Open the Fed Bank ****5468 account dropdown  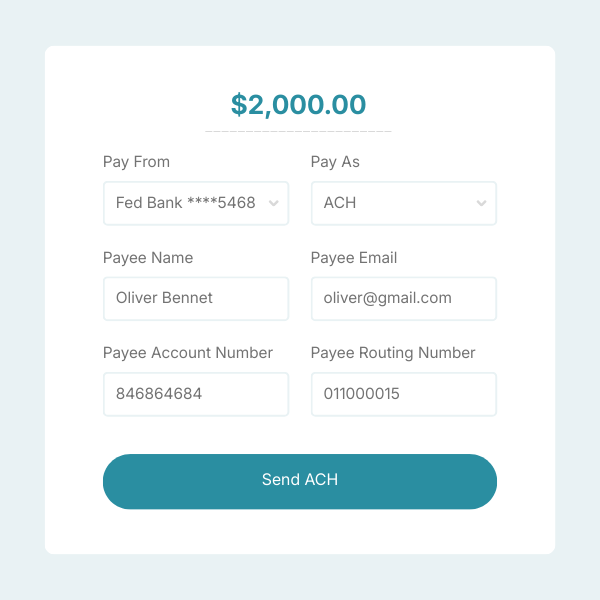pyautogui.click(x=186, y=203)
